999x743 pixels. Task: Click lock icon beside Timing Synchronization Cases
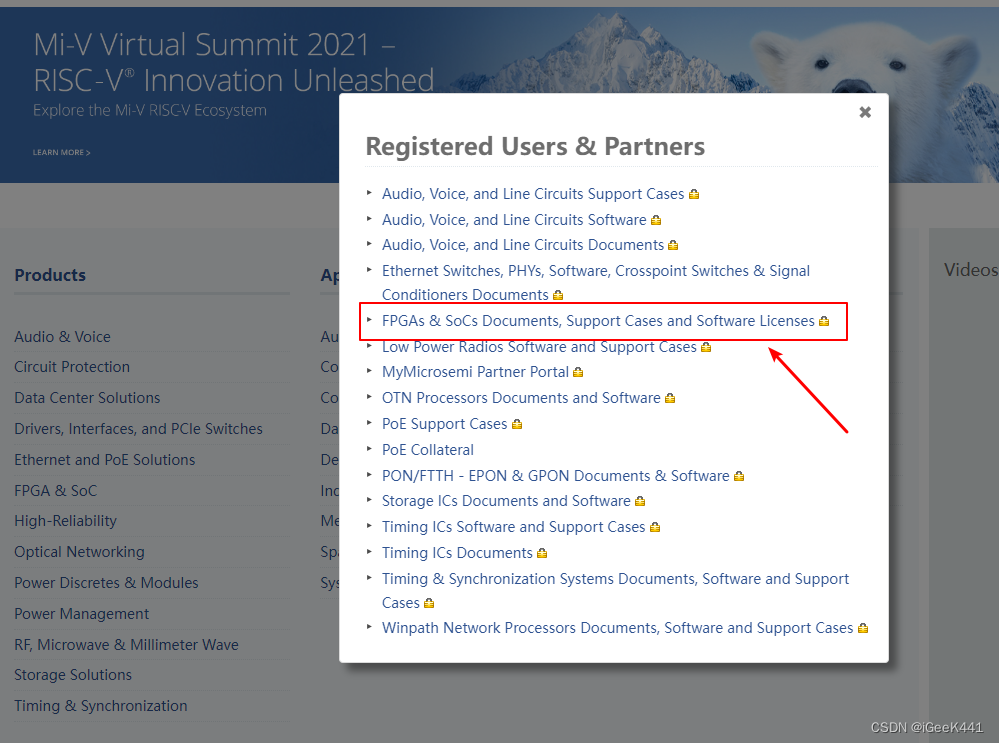coord(429,603)
